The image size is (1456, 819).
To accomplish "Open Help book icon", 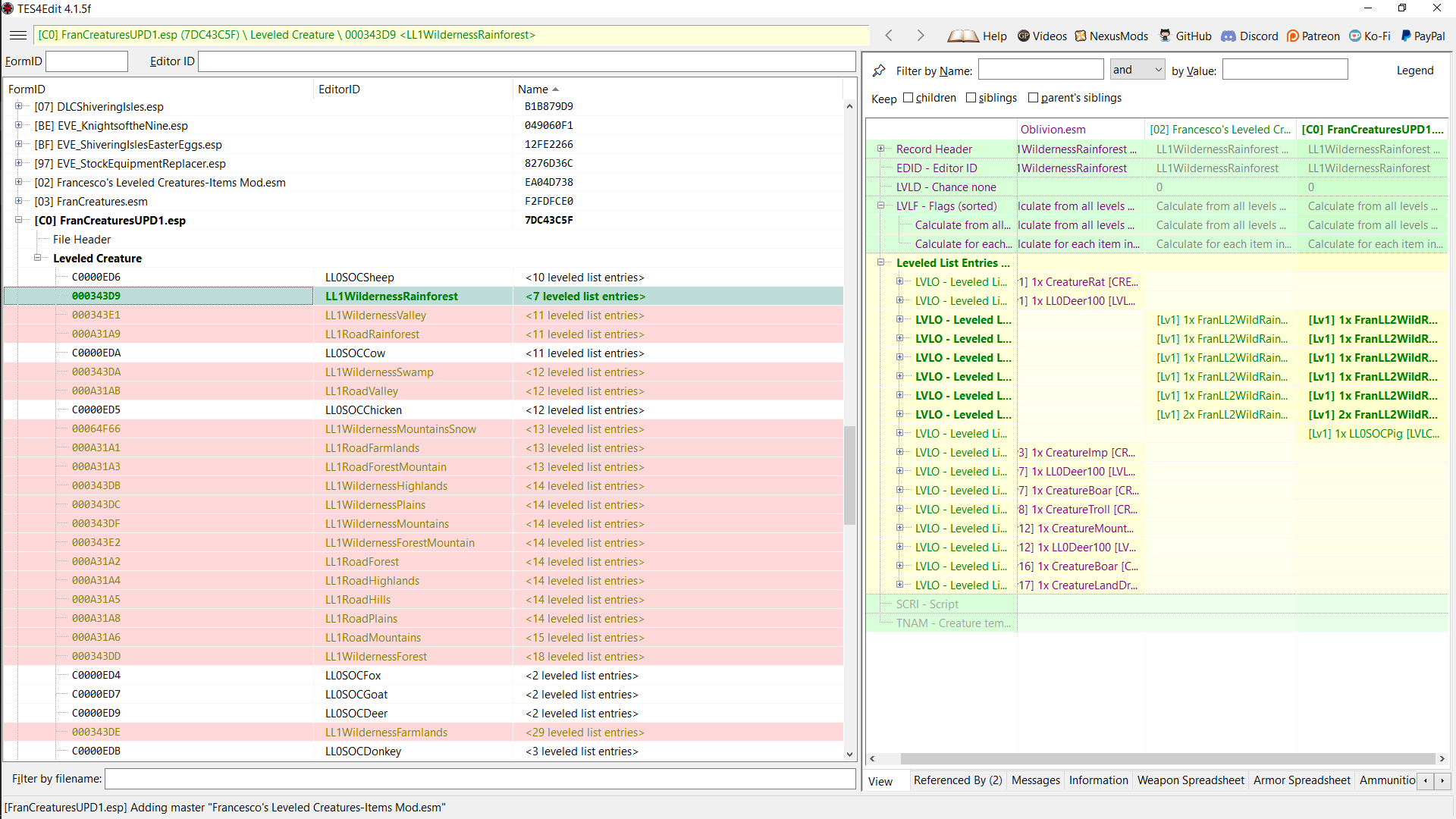I will pos(963,36).
